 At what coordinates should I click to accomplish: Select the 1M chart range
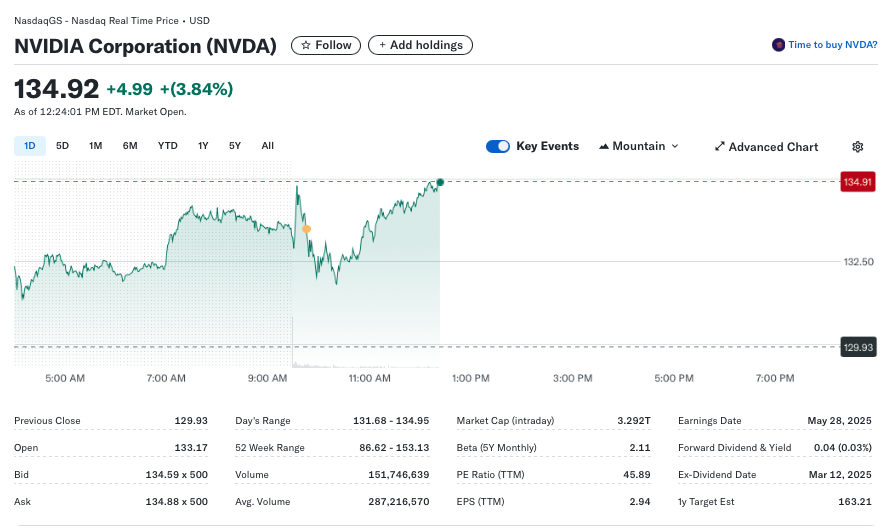click(95, 146)
